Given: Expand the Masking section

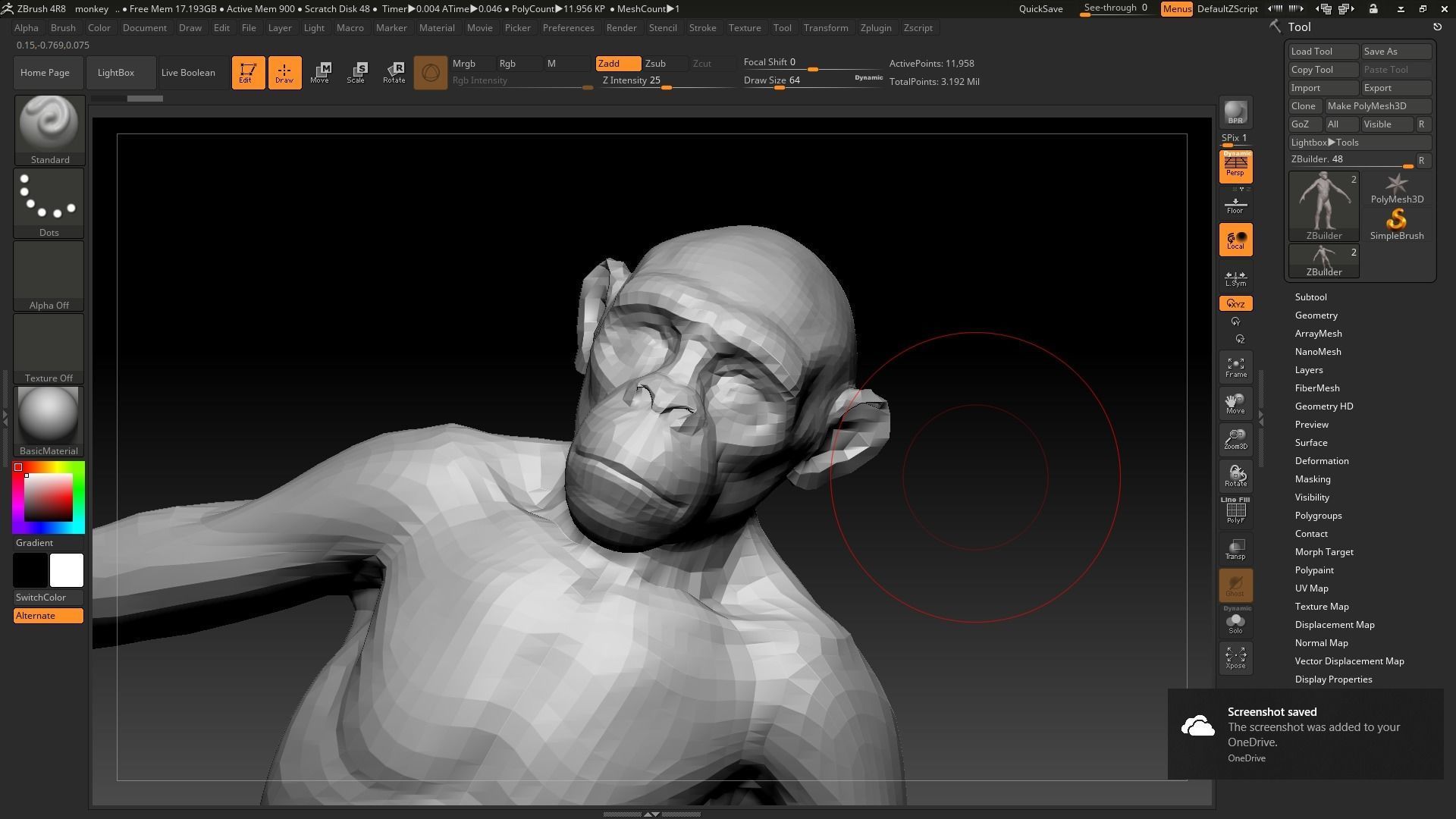Looking at the screenshot, I should point(1313,479).
